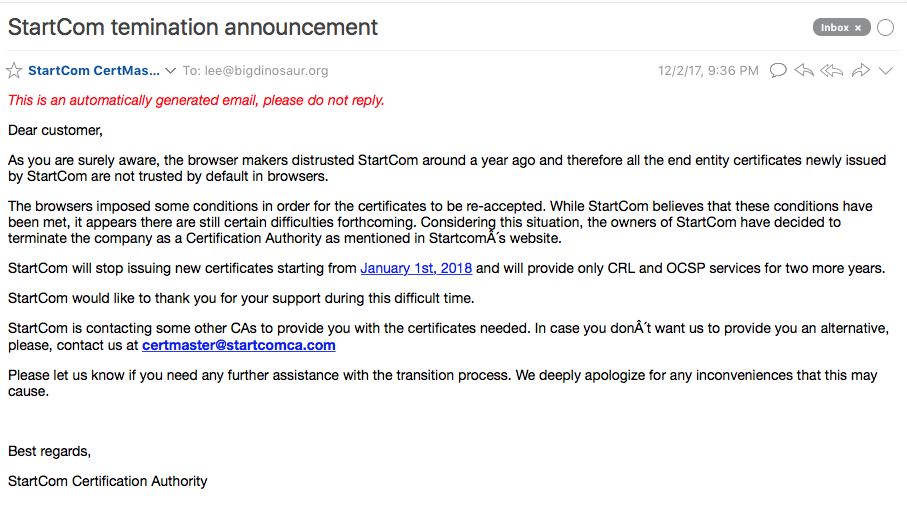Click recipient address lee@bigdinosaur.org
907x507 pixels.
pyautogui.click(x=267, y=71)
